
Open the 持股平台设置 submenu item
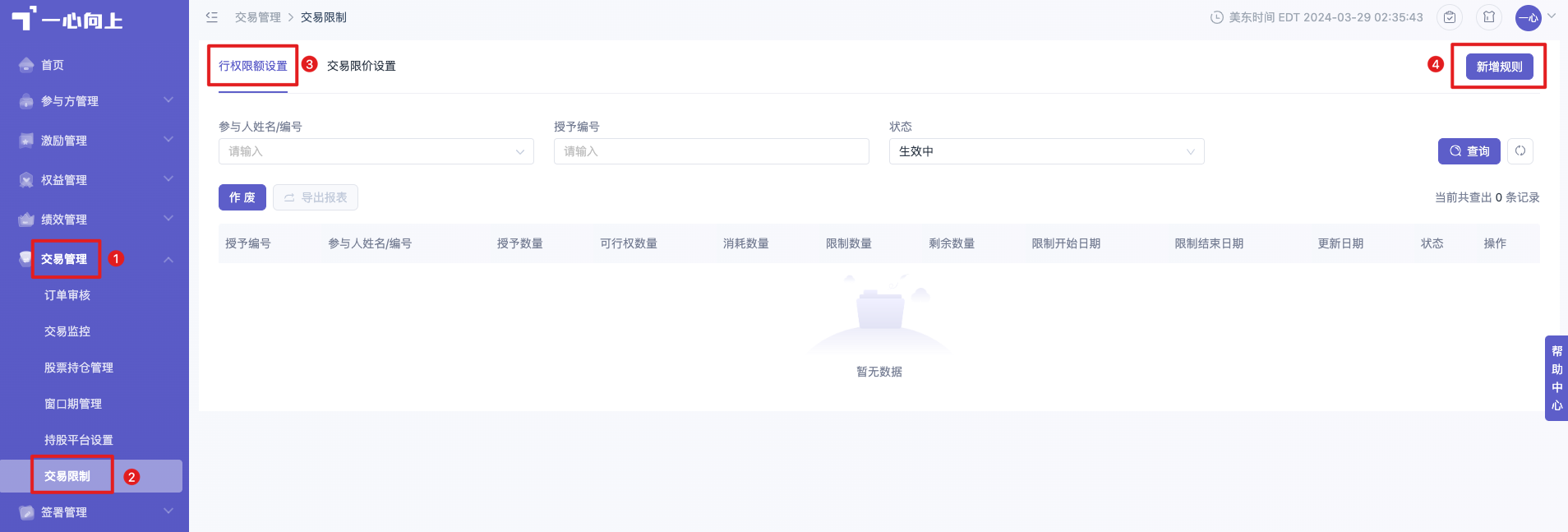coord(79,440)
